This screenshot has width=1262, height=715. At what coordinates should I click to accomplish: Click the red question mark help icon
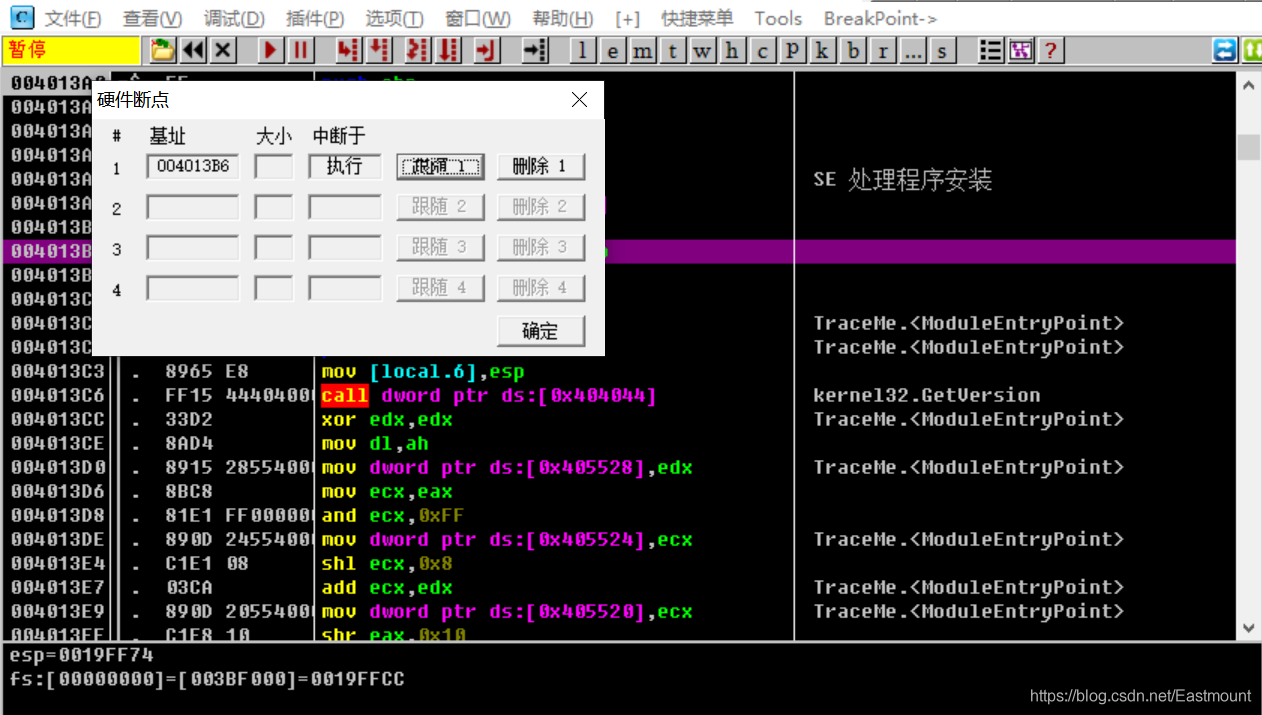1051,50
